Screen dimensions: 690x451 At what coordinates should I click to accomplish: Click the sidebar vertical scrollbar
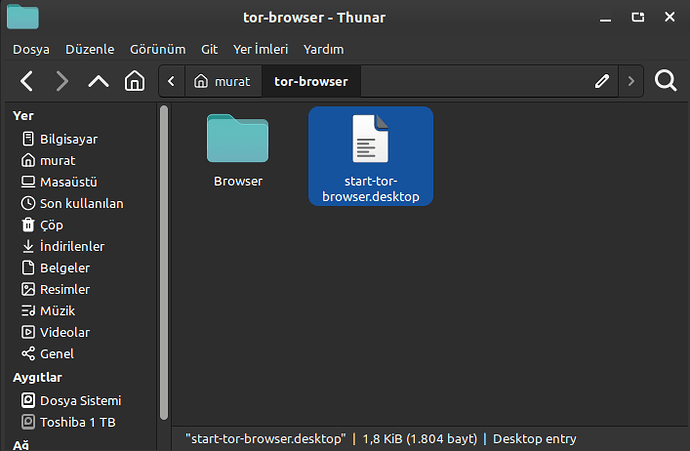[x=164, y=262]
